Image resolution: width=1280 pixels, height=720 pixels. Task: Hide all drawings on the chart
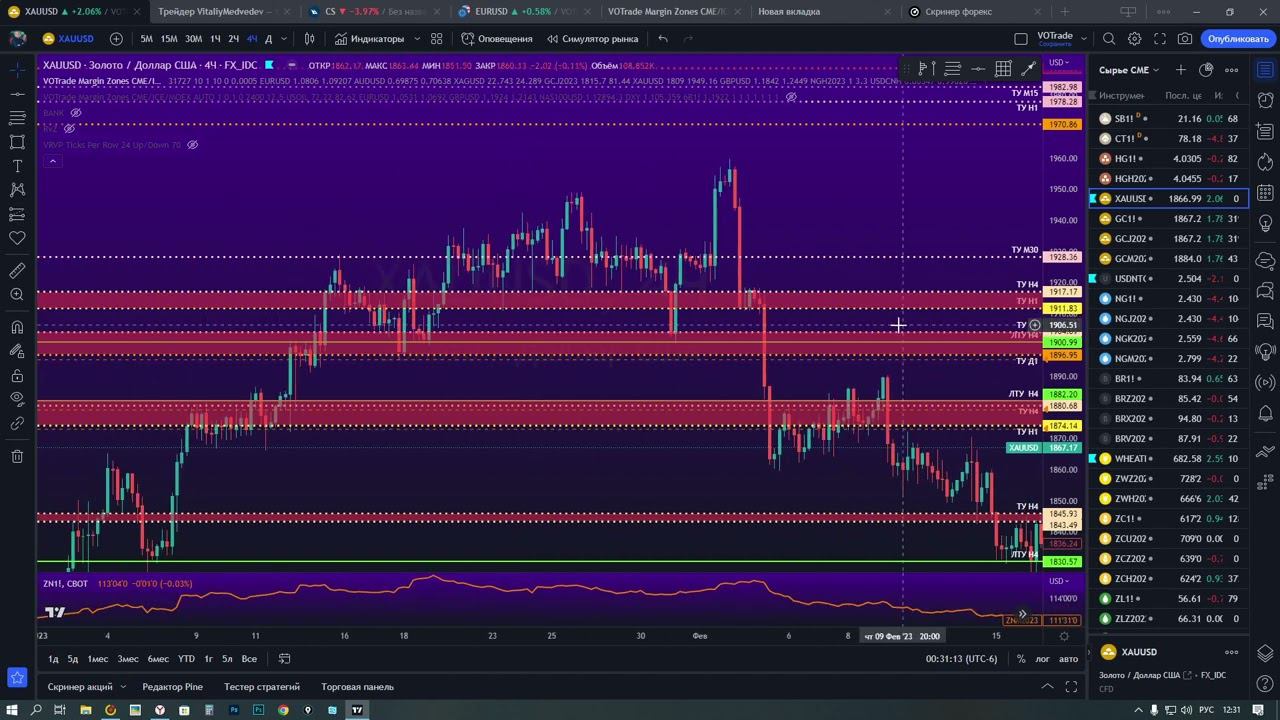(x=17, y=400)
